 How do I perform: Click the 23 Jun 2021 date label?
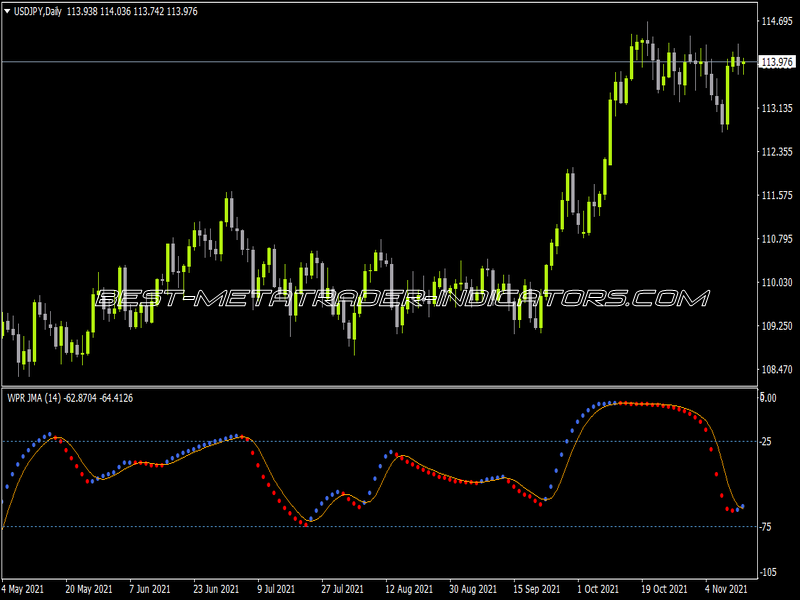(x=216, y=589)
